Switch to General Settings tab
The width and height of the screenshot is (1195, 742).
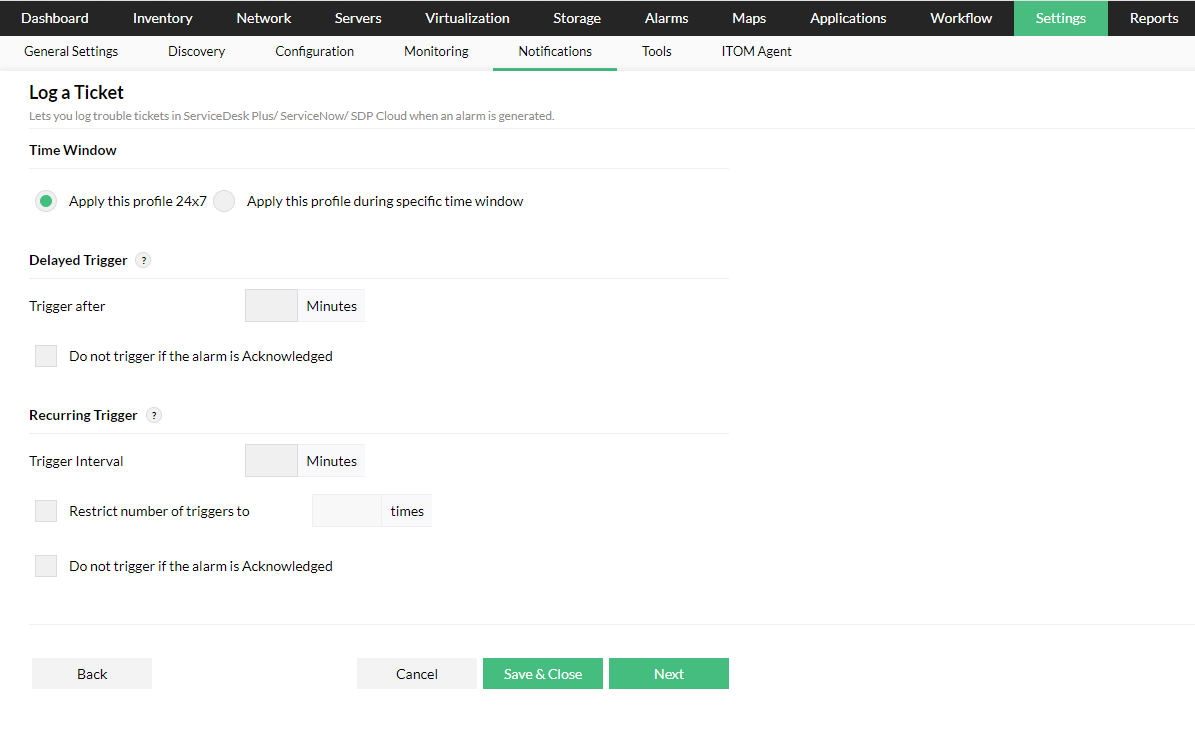[x=71, y=52]
